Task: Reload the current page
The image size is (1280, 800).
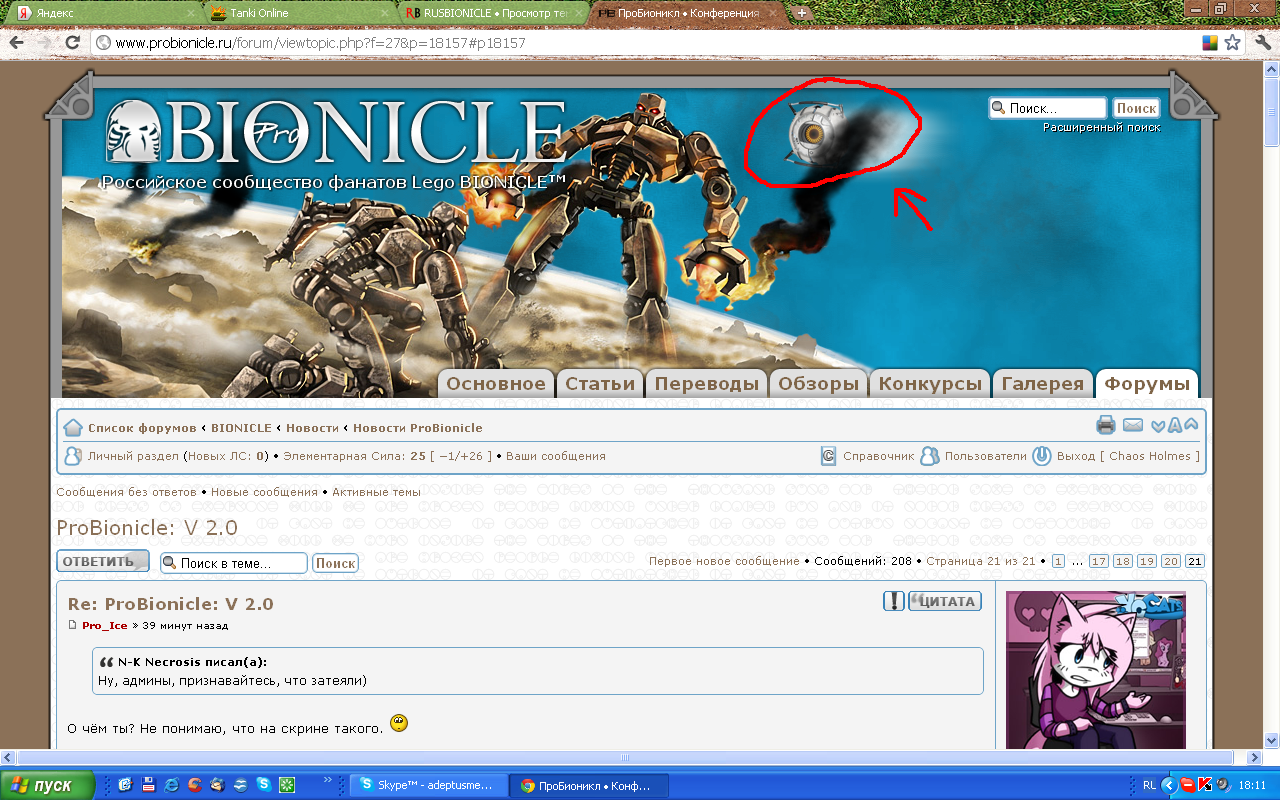Action: point(72,43)
